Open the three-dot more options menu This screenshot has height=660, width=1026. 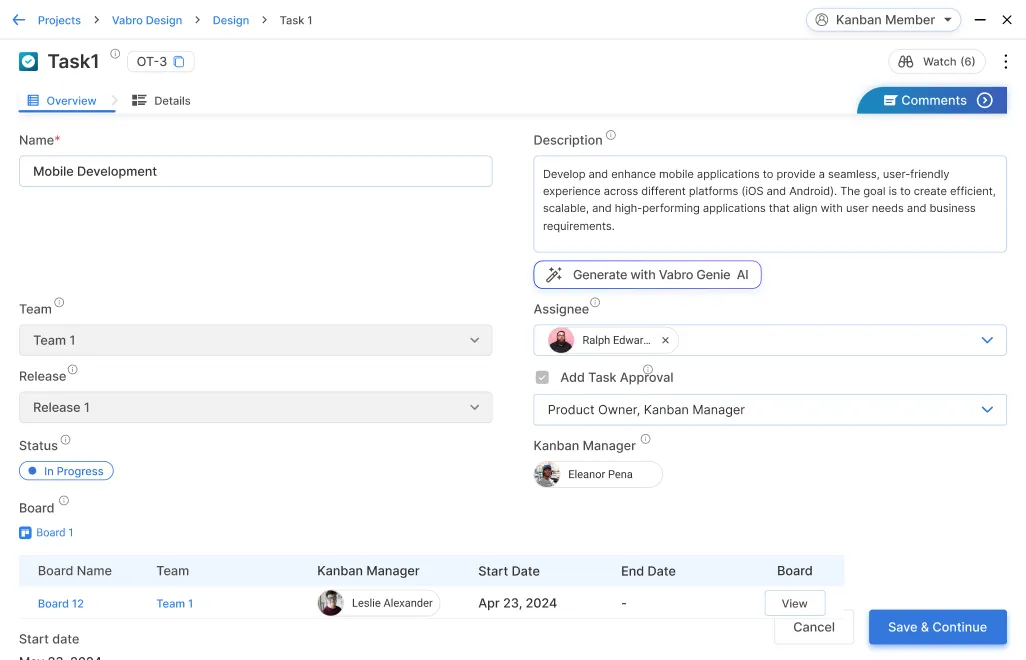coord(1005,62)
